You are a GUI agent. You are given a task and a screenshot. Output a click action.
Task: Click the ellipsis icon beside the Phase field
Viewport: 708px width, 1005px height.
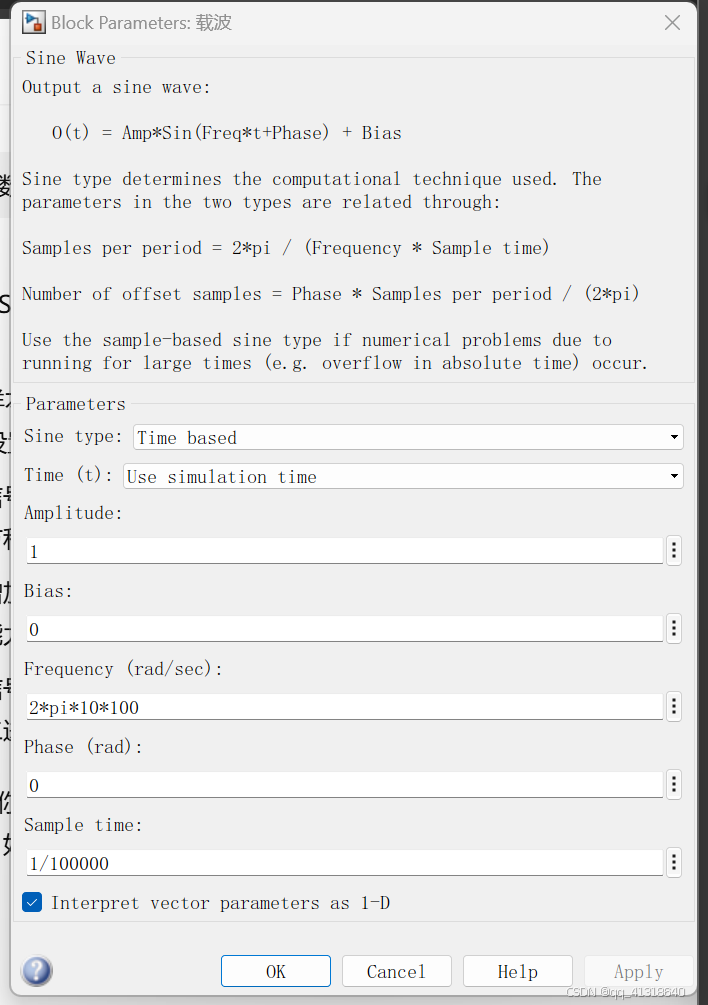tap(673, 784)
